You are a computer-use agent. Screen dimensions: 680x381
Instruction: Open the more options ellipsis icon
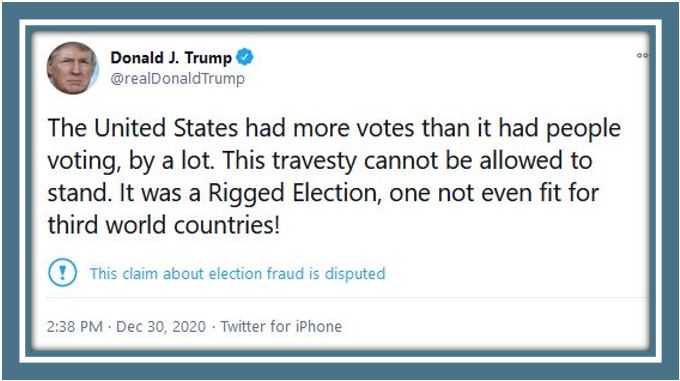click(642, 55)
